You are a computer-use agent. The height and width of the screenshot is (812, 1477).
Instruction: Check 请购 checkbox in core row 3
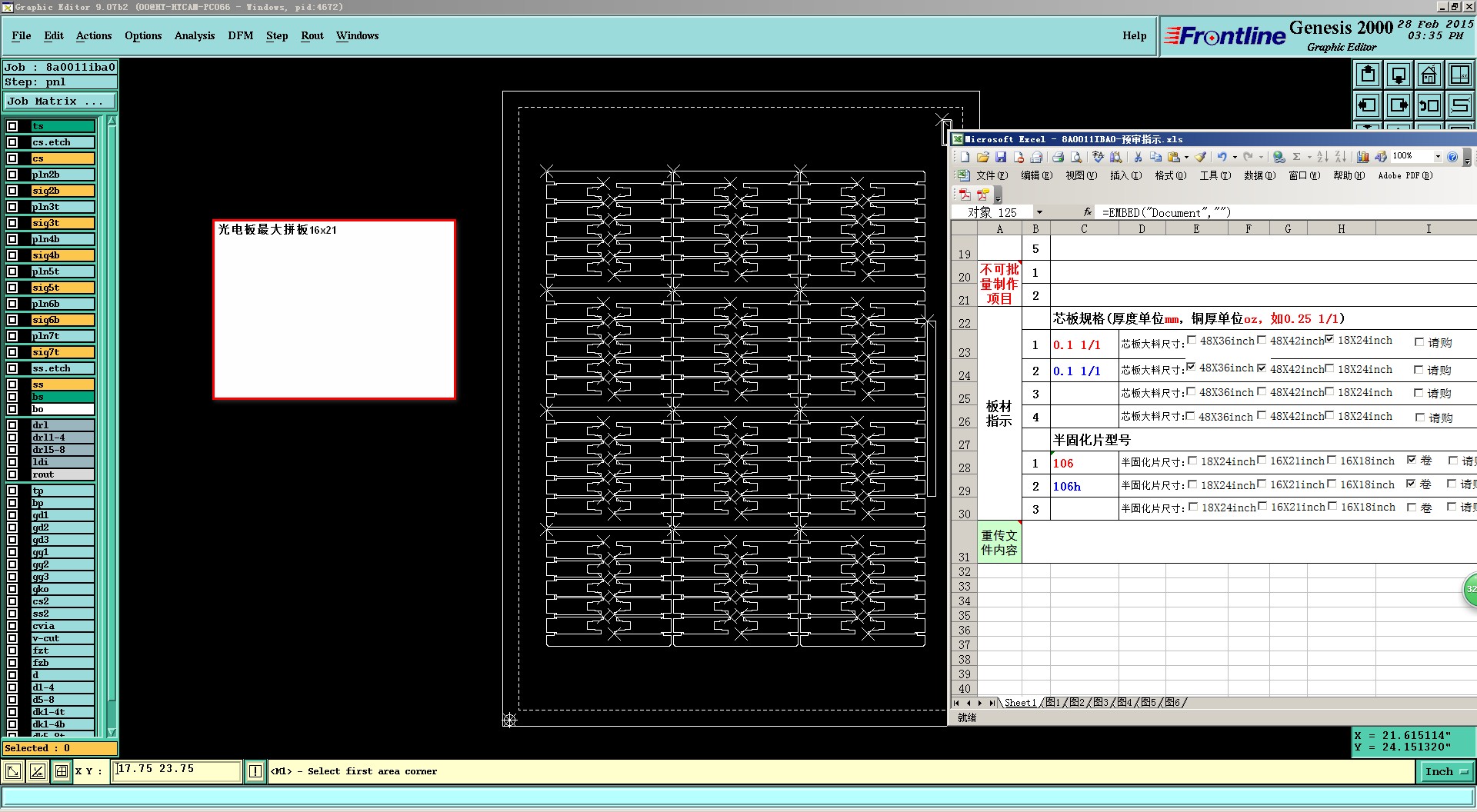coord(1419,393)
